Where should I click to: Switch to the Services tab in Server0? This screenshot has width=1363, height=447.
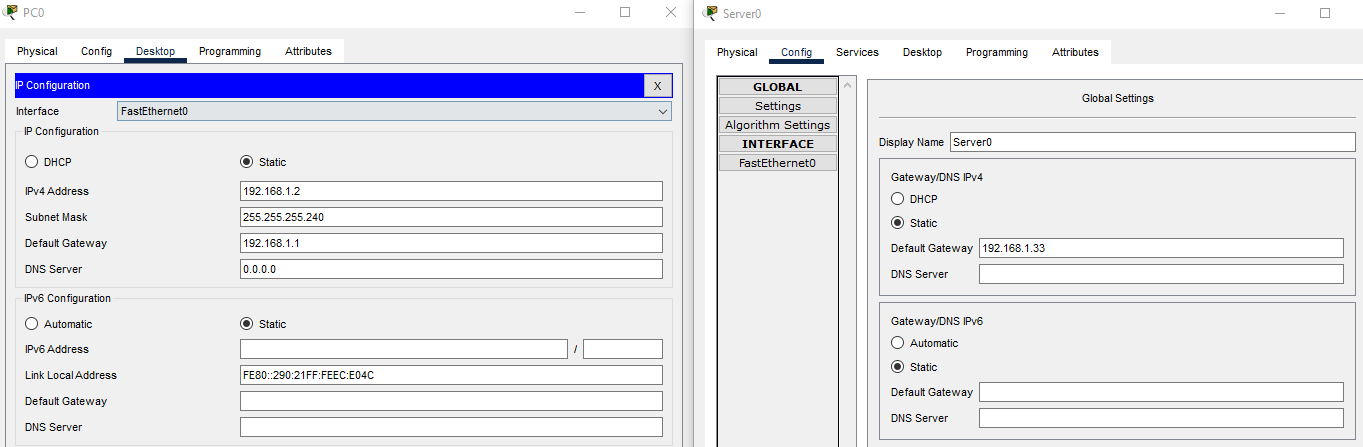(x=857, y=52)
